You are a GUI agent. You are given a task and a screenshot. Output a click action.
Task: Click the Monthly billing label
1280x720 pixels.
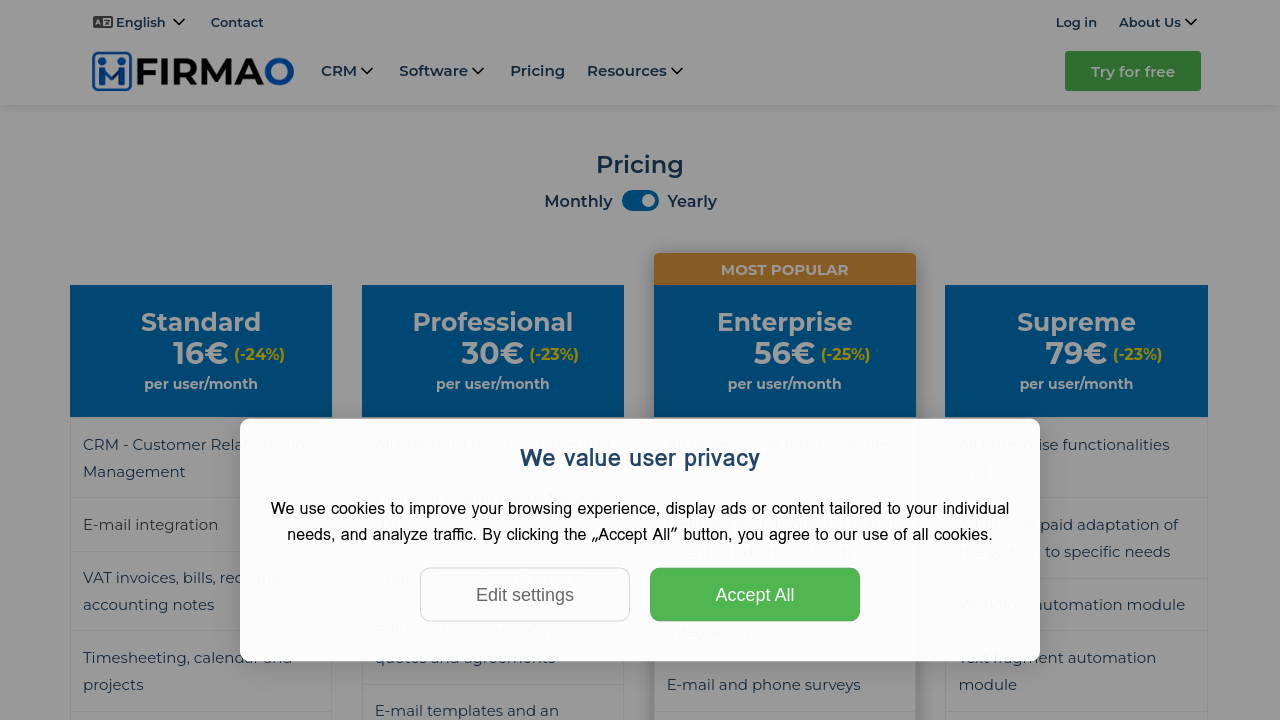click(x=578, y=201)
